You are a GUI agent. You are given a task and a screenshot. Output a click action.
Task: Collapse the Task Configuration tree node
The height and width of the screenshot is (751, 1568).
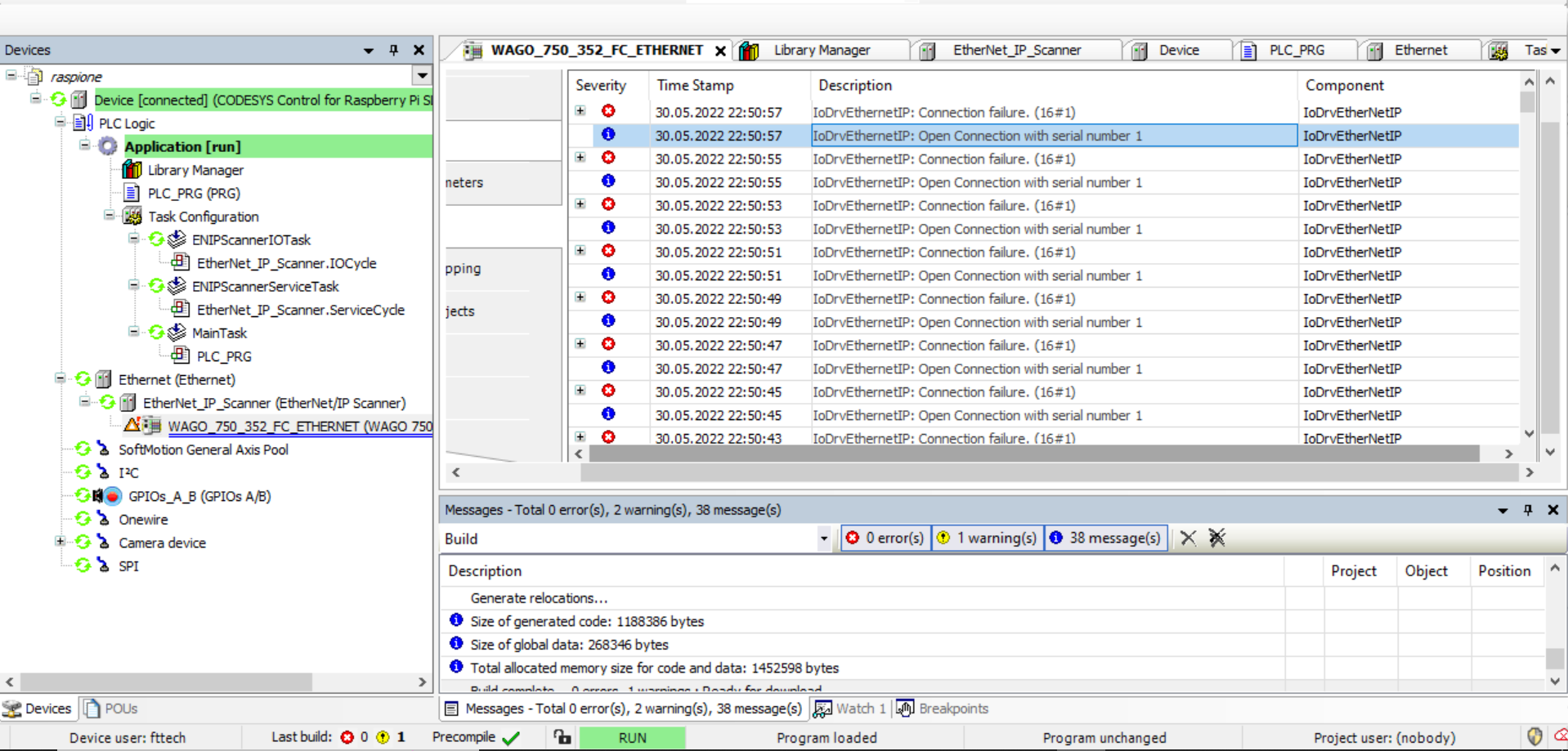[109, 216]
